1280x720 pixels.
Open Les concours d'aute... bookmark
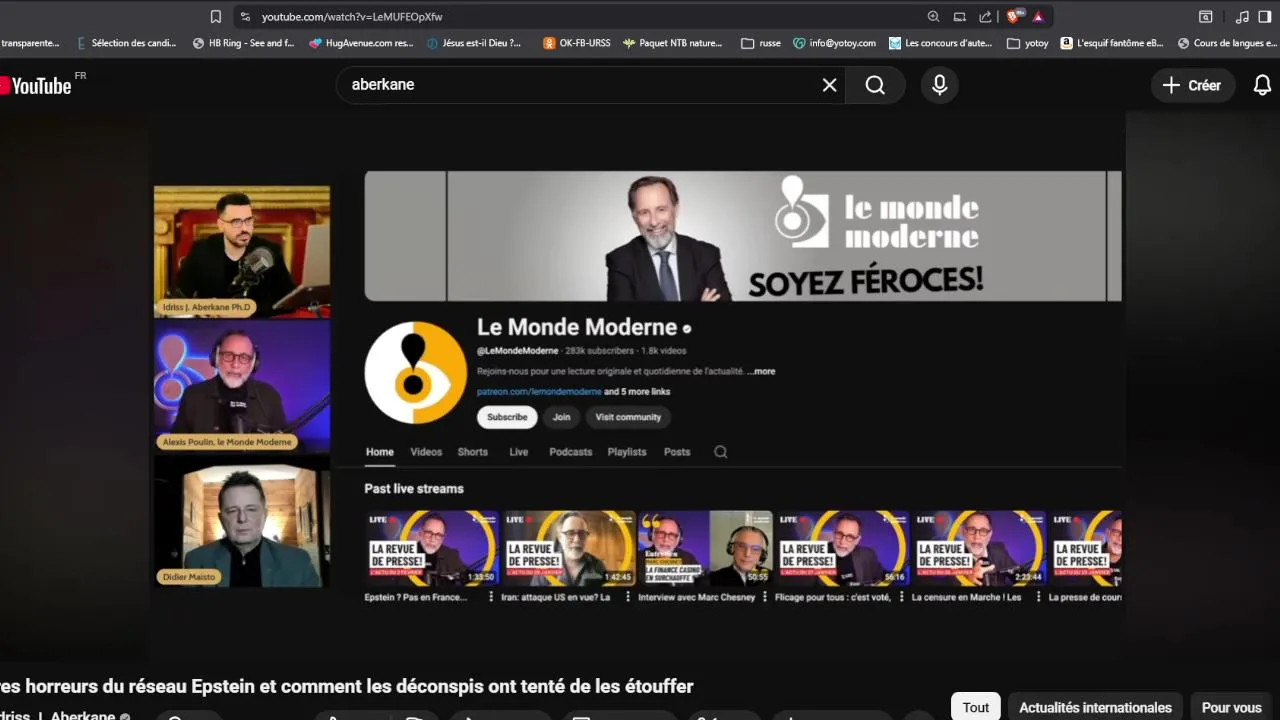coord(941,43)
